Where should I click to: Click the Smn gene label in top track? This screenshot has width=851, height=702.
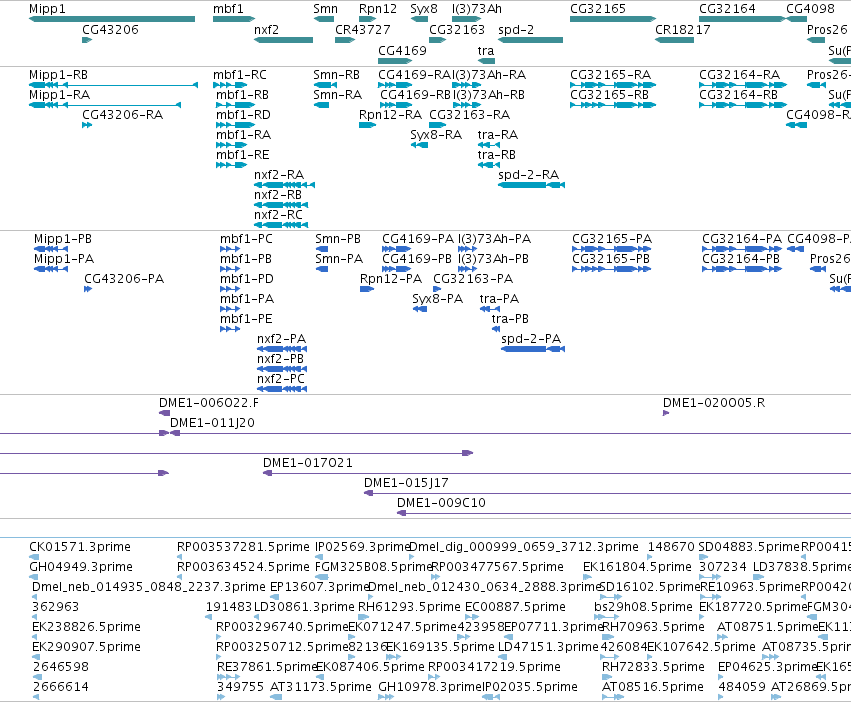click(326, 9)
